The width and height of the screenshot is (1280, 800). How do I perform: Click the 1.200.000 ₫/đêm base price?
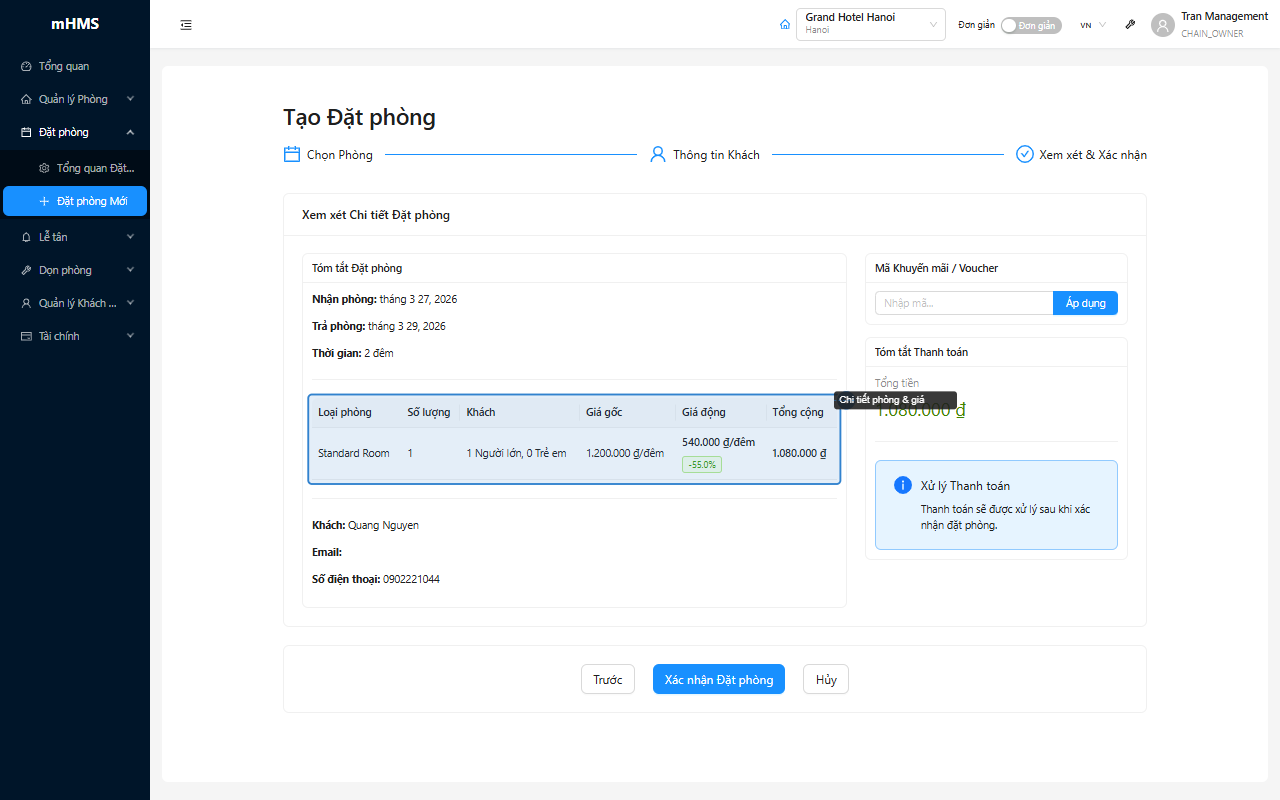tap(625, 453)
